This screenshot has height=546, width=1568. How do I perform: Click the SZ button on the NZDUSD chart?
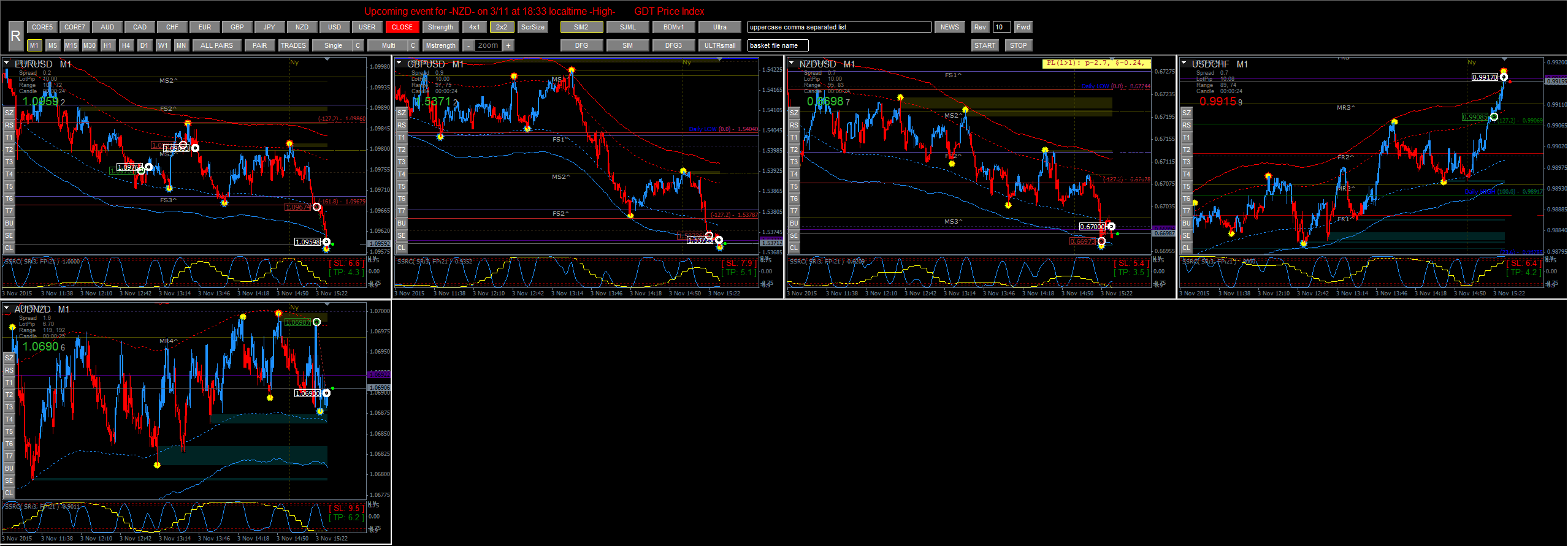794,113
